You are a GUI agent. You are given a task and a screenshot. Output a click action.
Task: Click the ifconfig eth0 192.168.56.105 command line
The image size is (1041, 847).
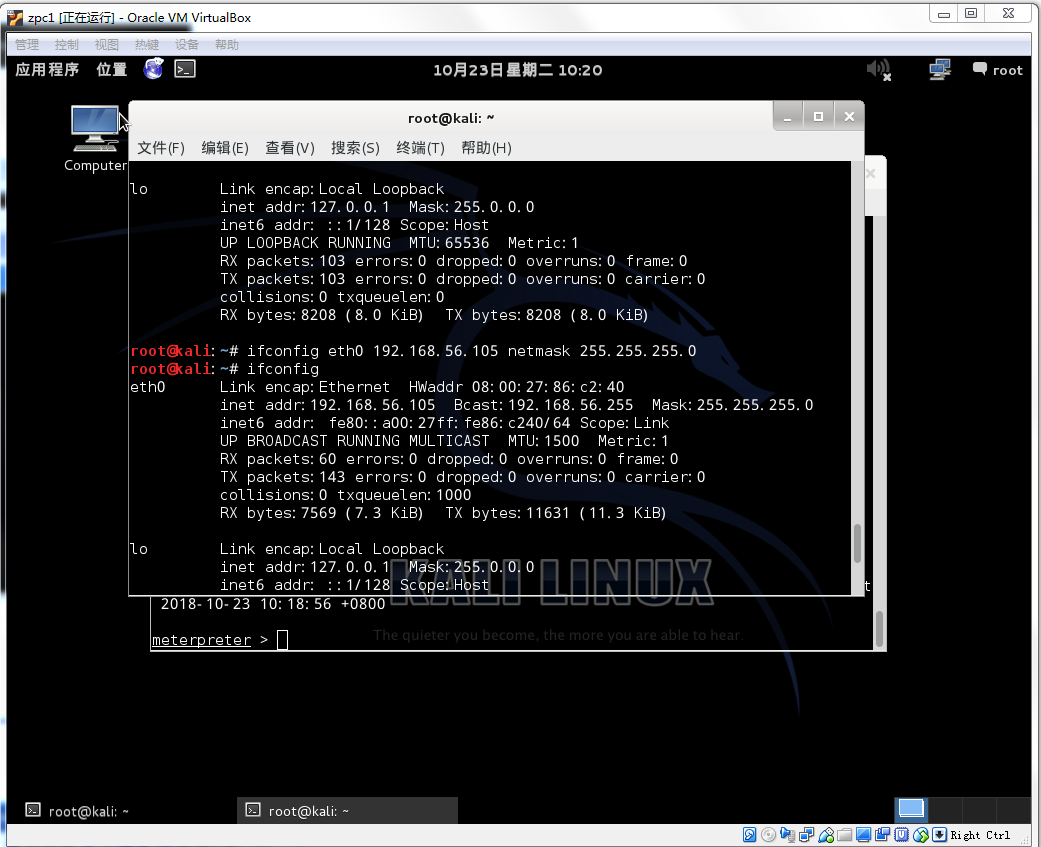click(471, 350)
